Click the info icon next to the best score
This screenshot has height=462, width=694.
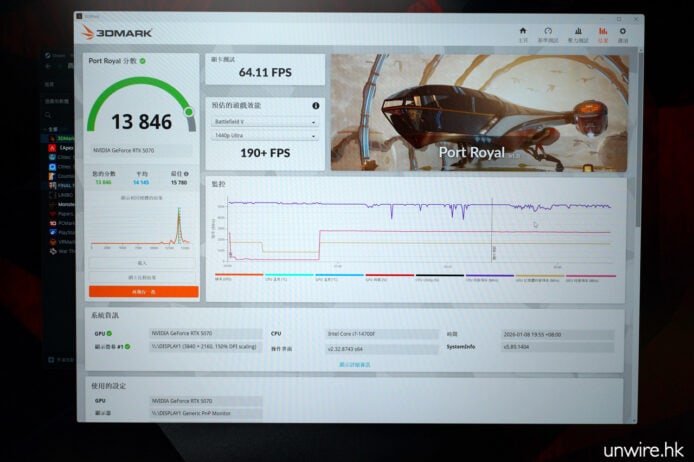coord(186,174)
